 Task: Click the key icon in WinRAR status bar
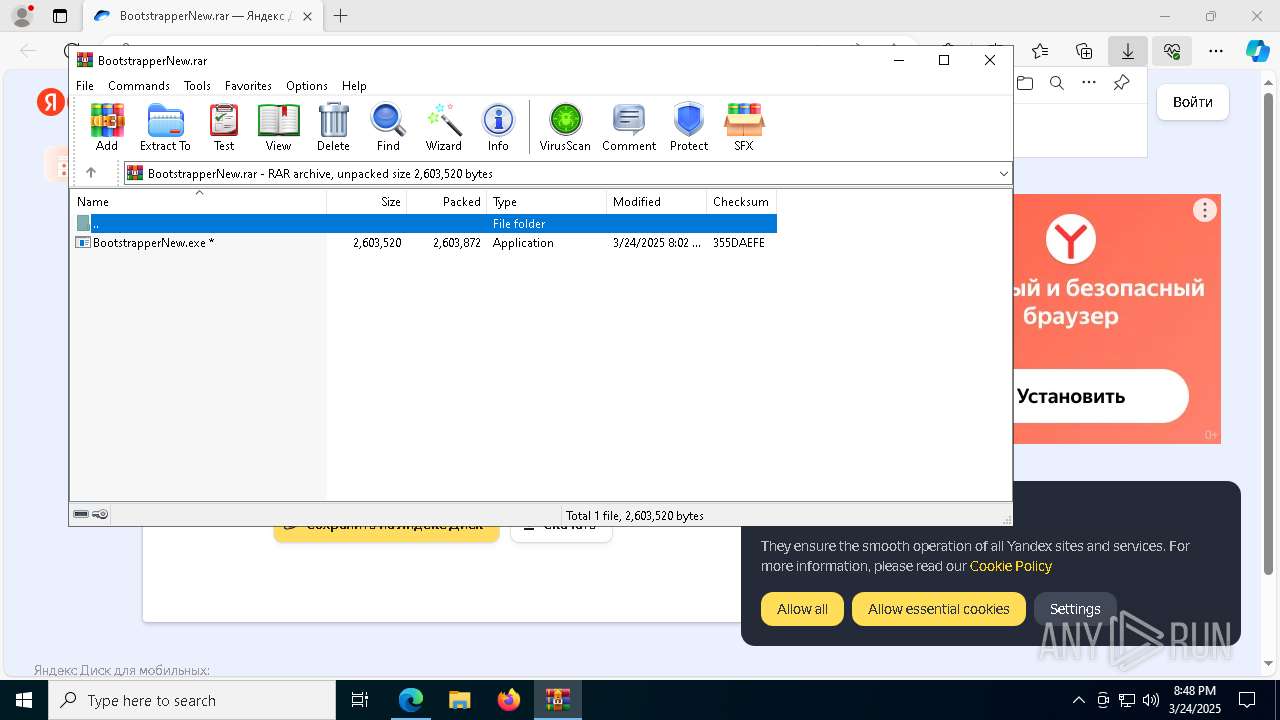100,514
